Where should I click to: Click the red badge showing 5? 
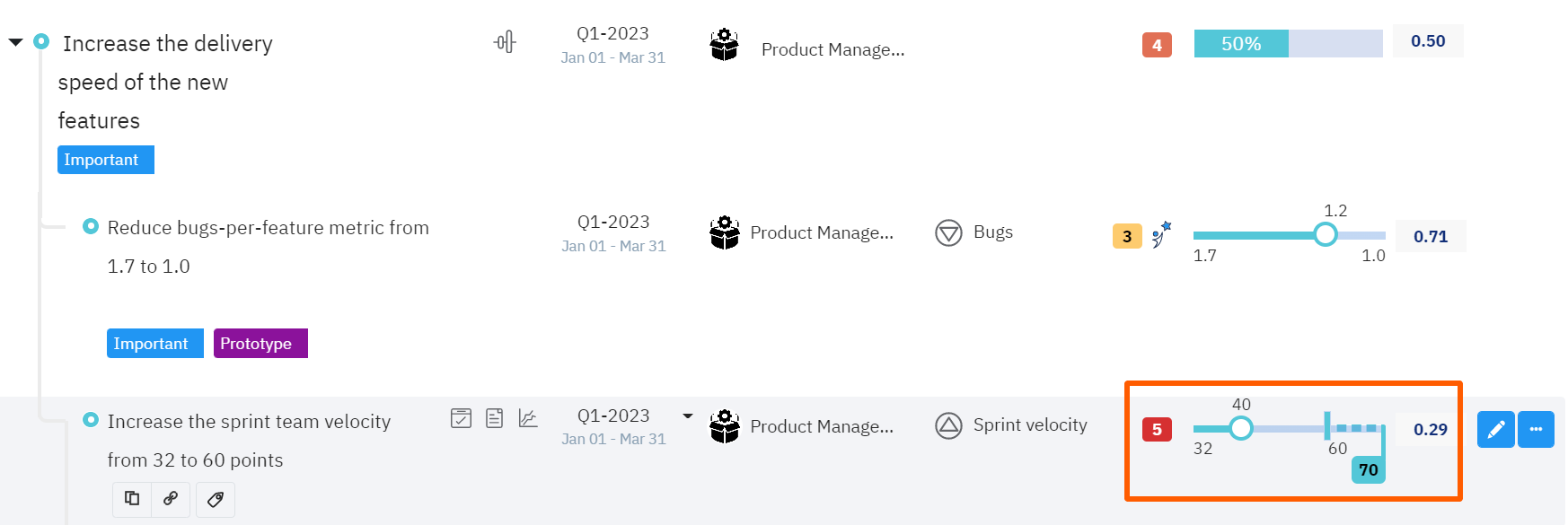pos(1157,430)
